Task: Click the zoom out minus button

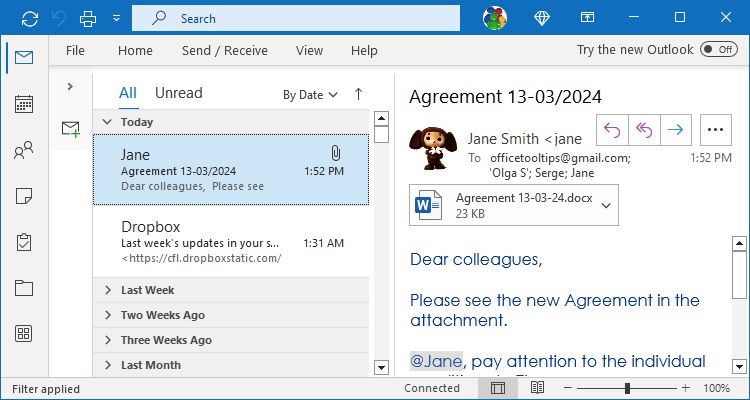Action: click(x=568, y=388)
